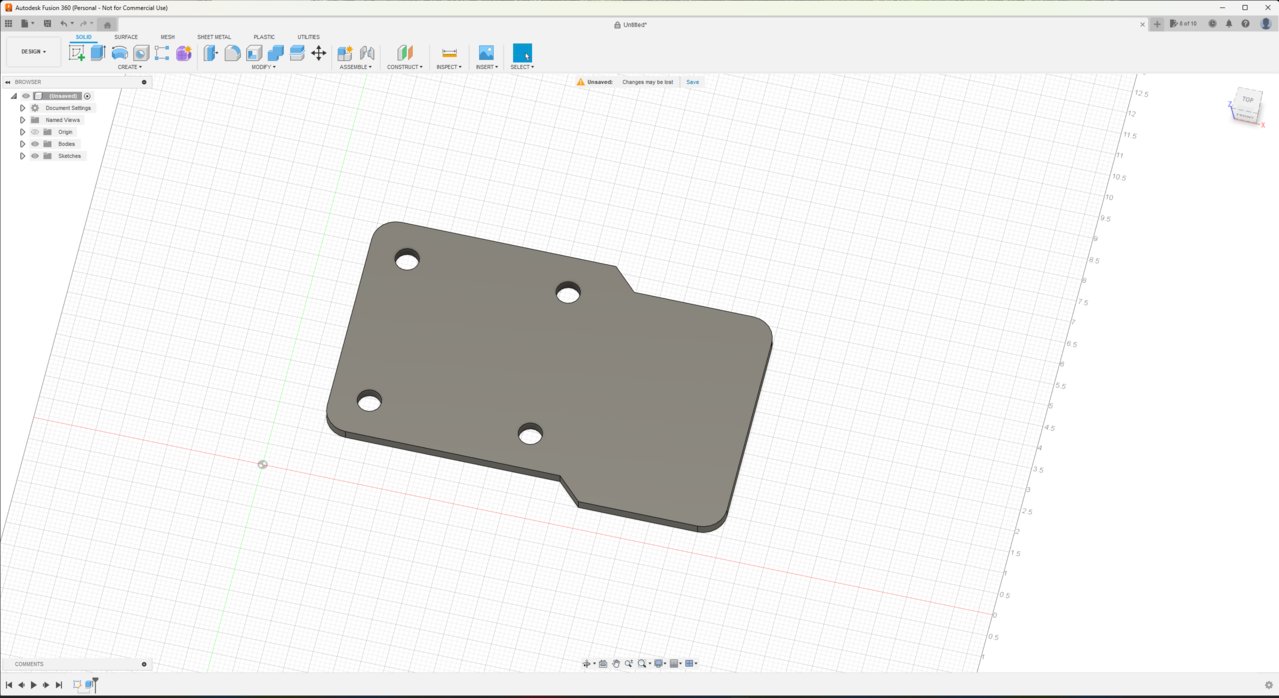
Task: Switch to the Utilities tab
Action: [308, 37]
